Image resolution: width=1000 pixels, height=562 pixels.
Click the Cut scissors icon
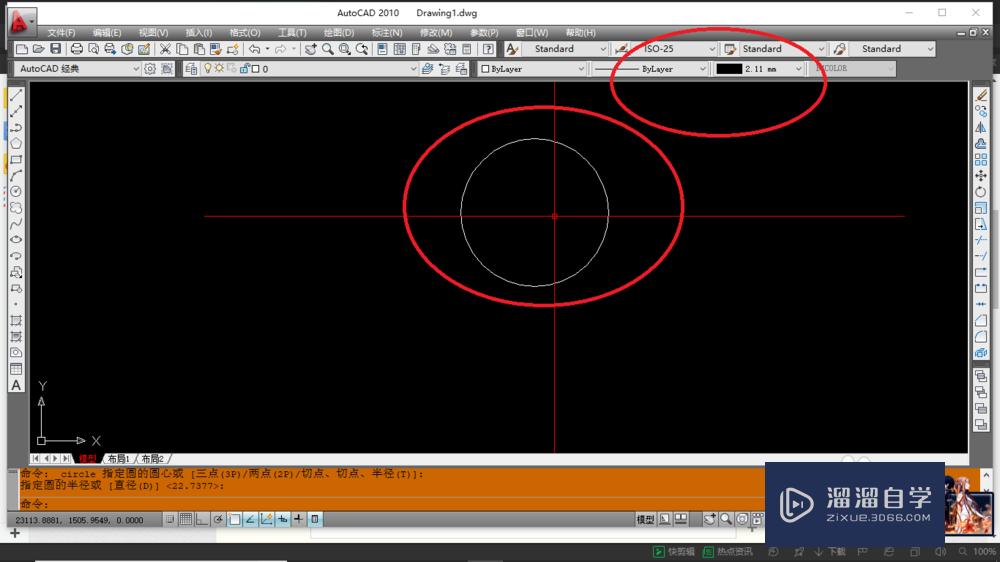165,49
